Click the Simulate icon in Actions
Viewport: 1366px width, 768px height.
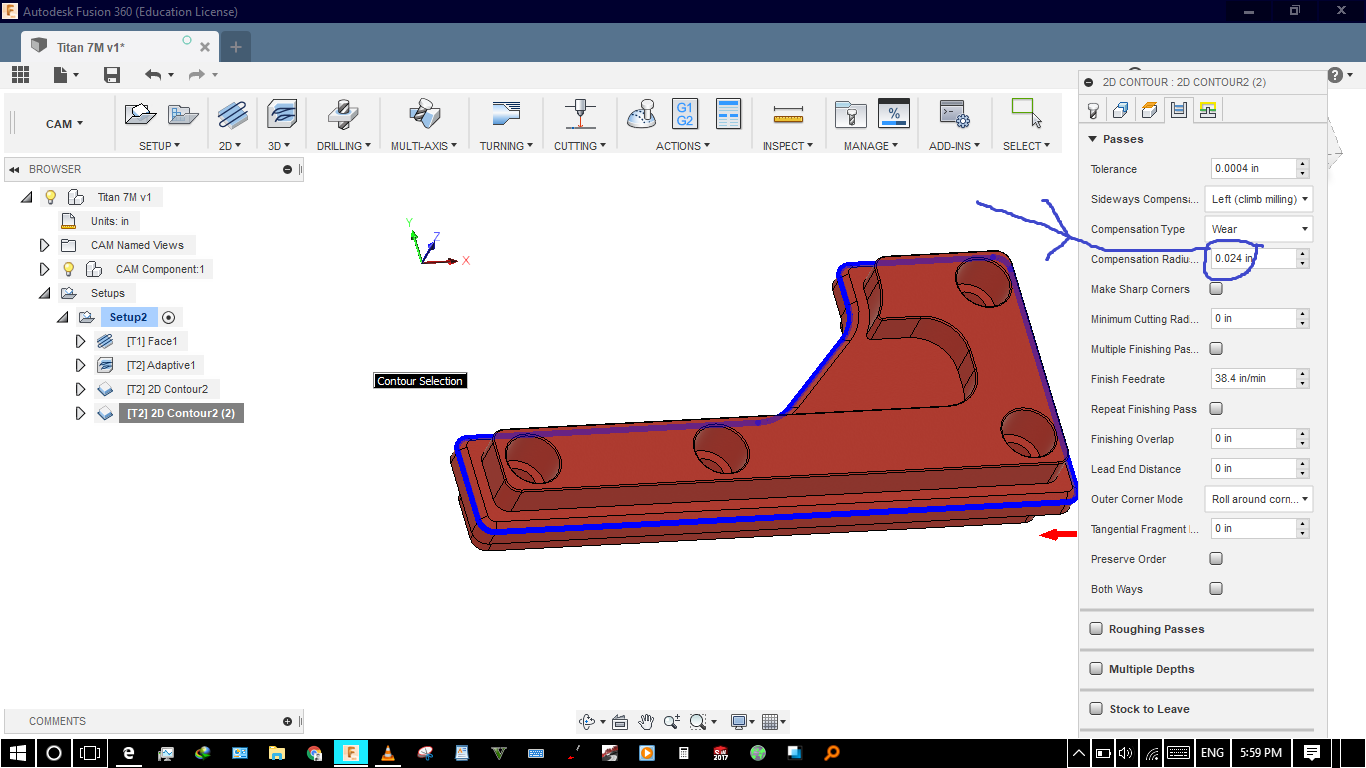coord(641,114)
